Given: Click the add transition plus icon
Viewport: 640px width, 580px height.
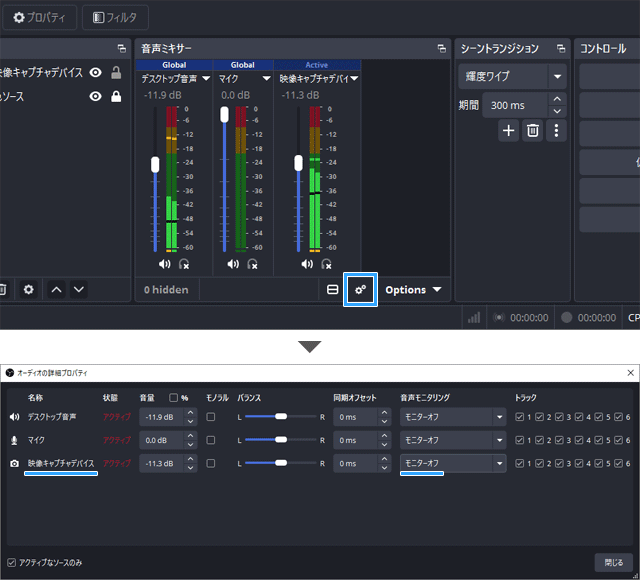Looking at the screenshot, I should click(509, 130).
